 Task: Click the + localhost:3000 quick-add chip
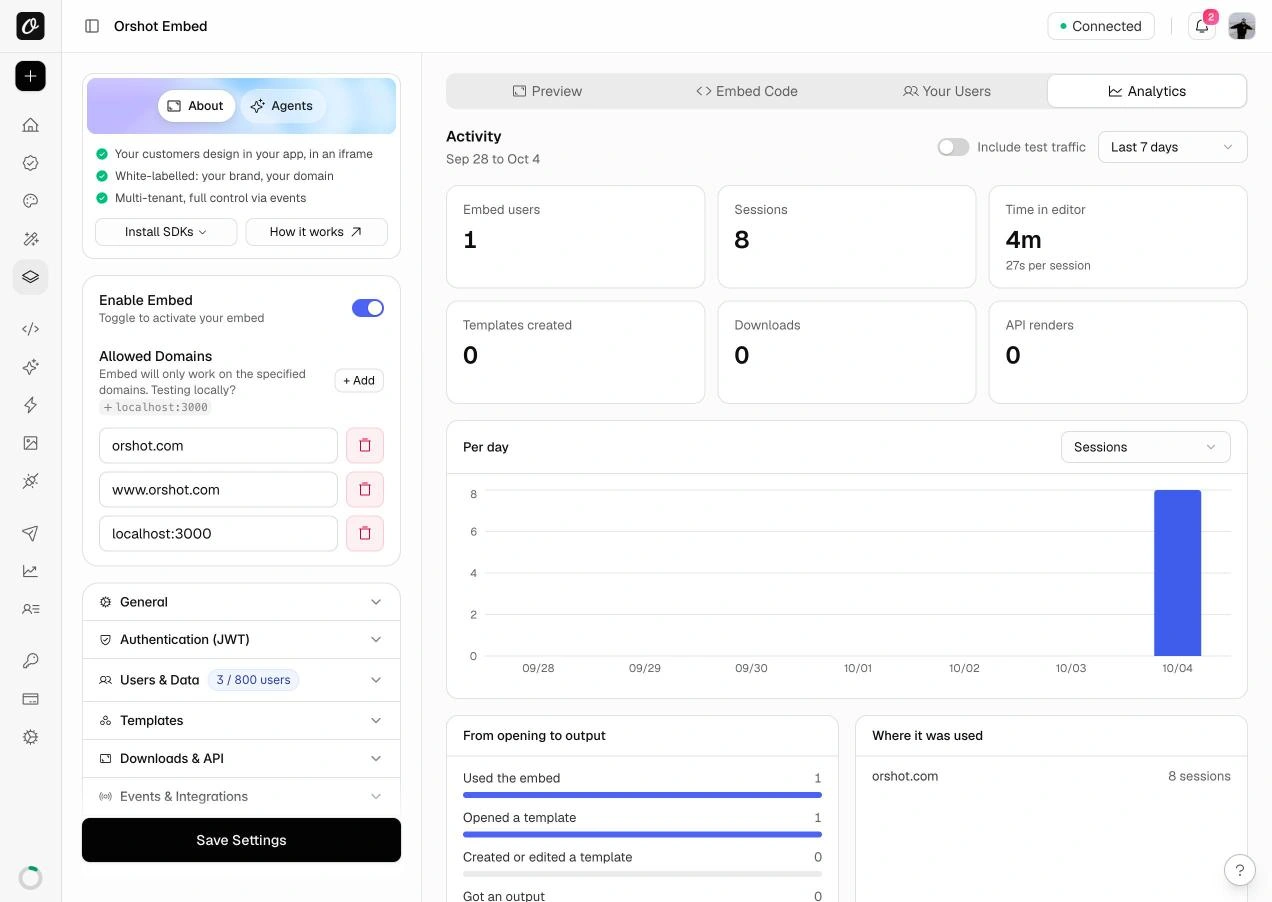tap(155, 408)
